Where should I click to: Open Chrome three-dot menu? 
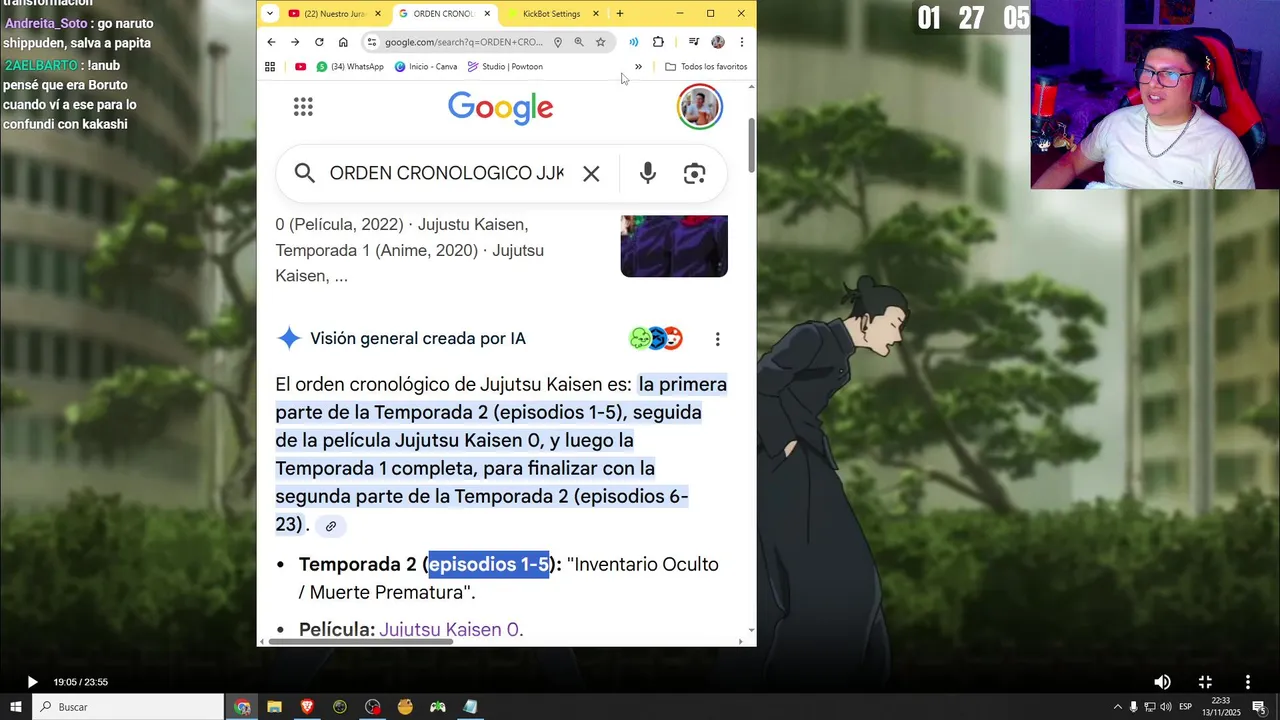point(741,42)
